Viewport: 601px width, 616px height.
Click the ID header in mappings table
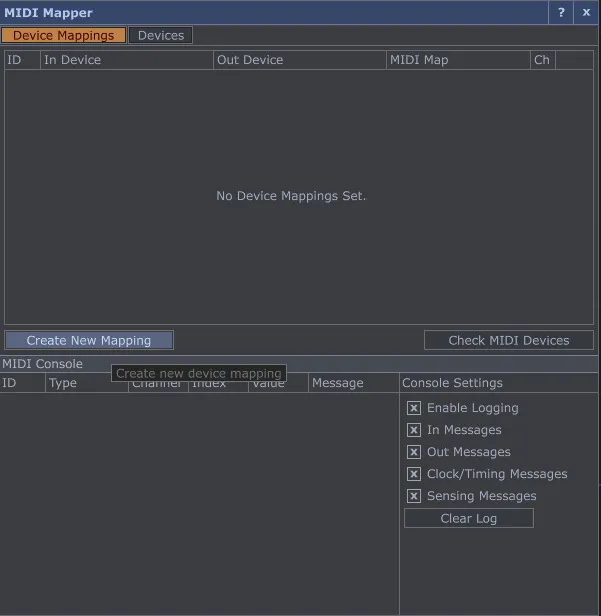[22, 60]
